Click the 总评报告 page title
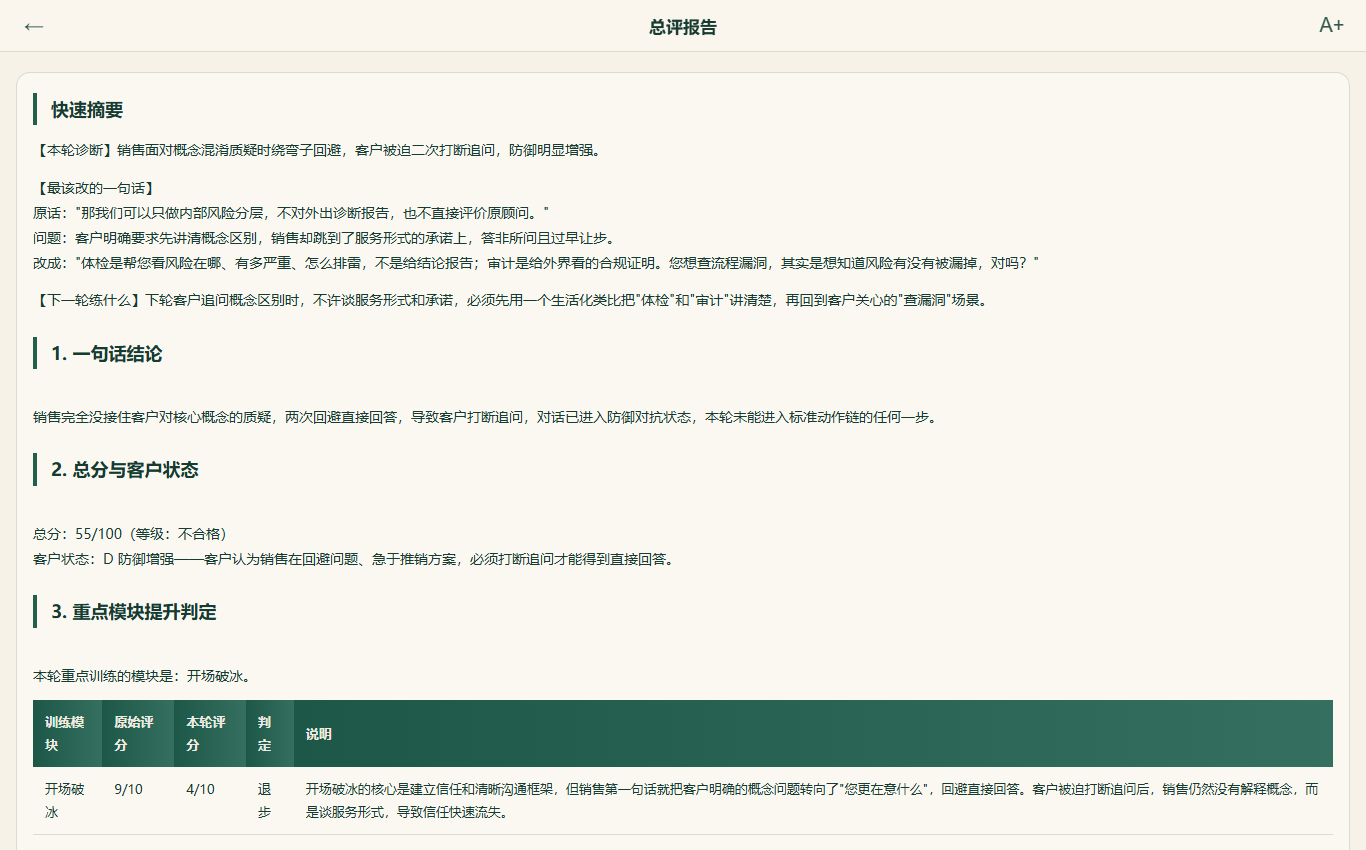 (683, 27)
